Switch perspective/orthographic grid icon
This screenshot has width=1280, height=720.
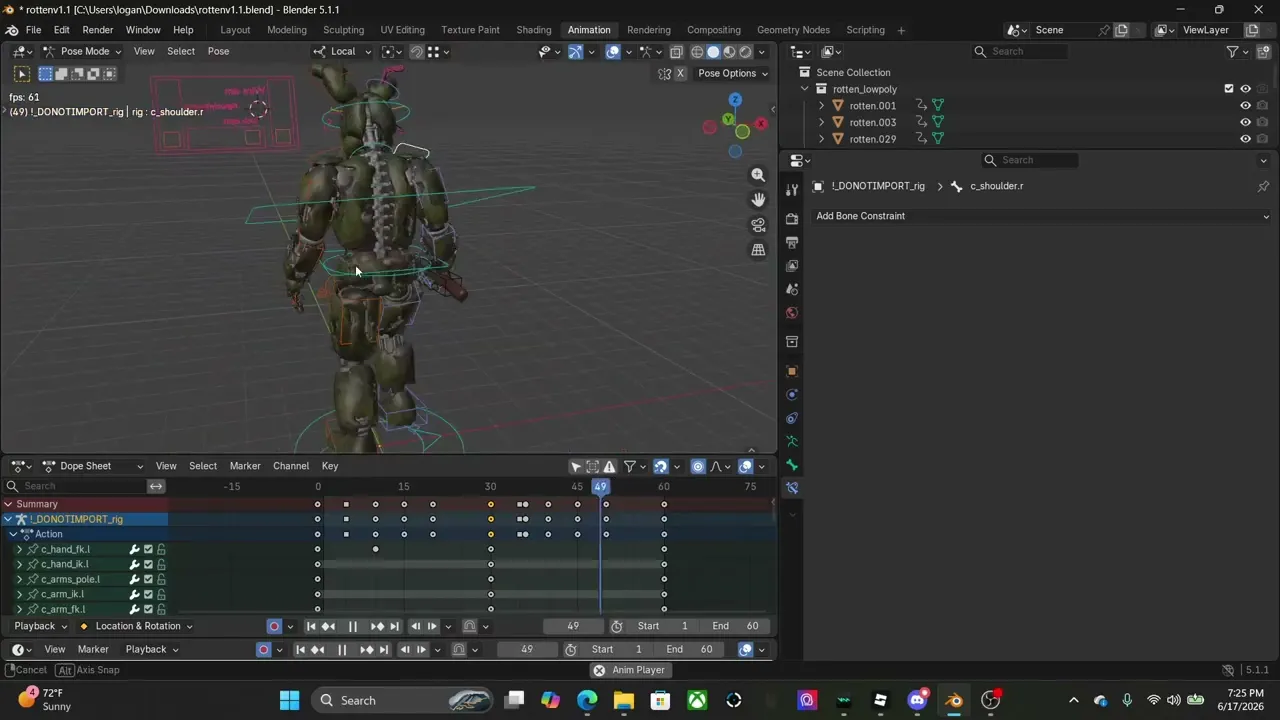pos(758,250)
